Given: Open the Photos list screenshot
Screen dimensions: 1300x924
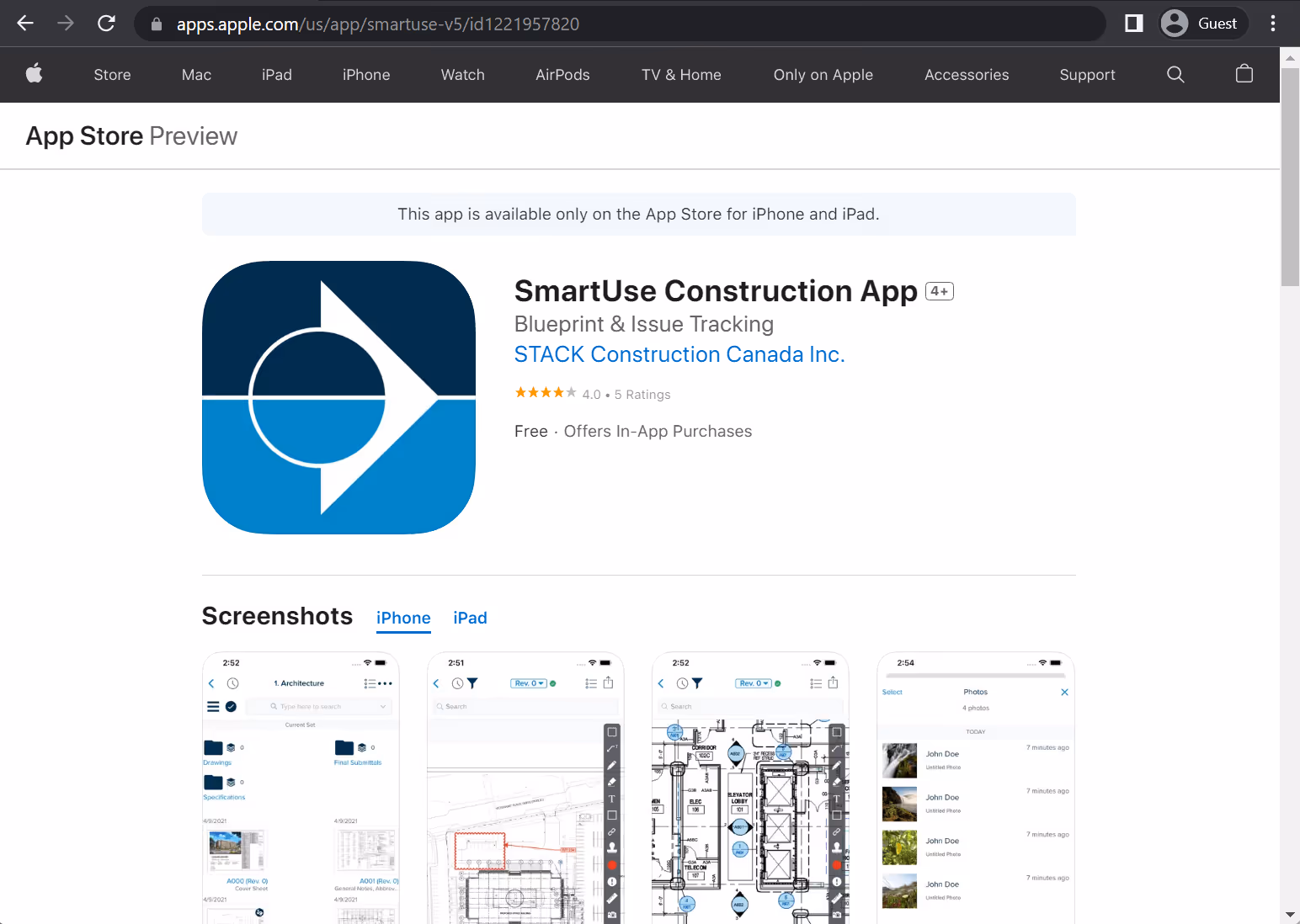Looking at the screenshot, I should click(x=976, y=788).
